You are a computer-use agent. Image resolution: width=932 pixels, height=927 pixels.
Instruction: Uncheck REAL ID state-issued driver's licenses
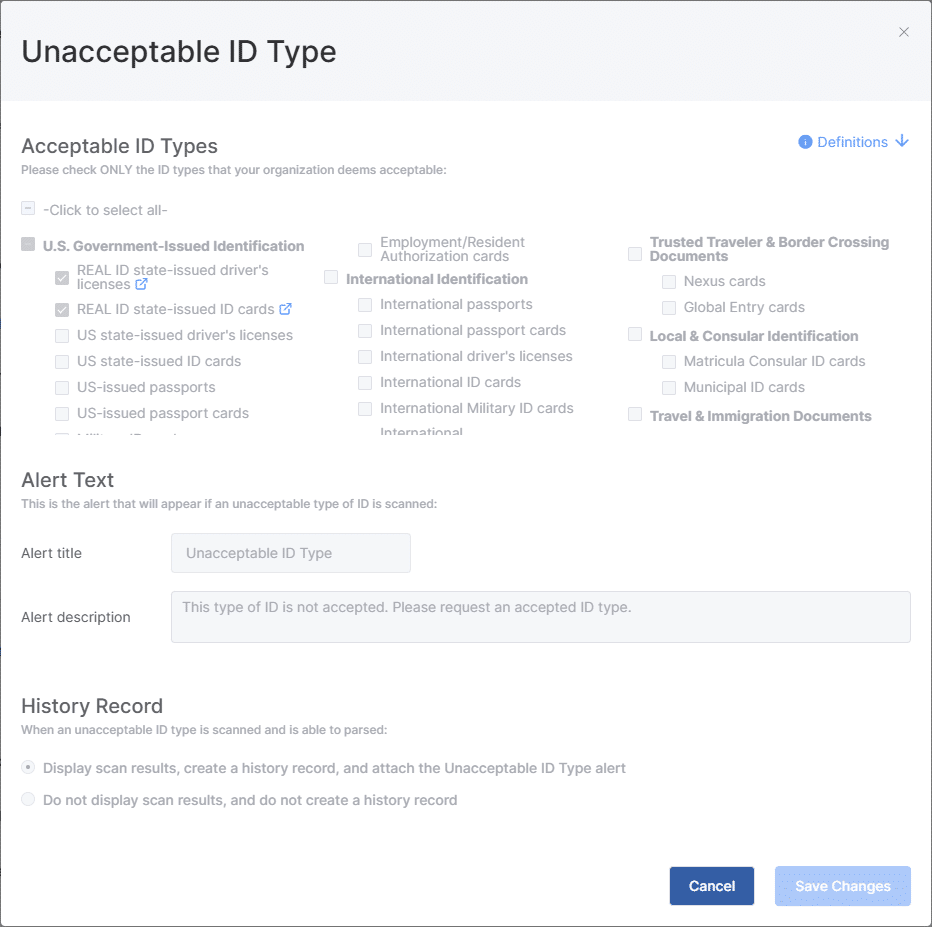(x=62, y=278)
